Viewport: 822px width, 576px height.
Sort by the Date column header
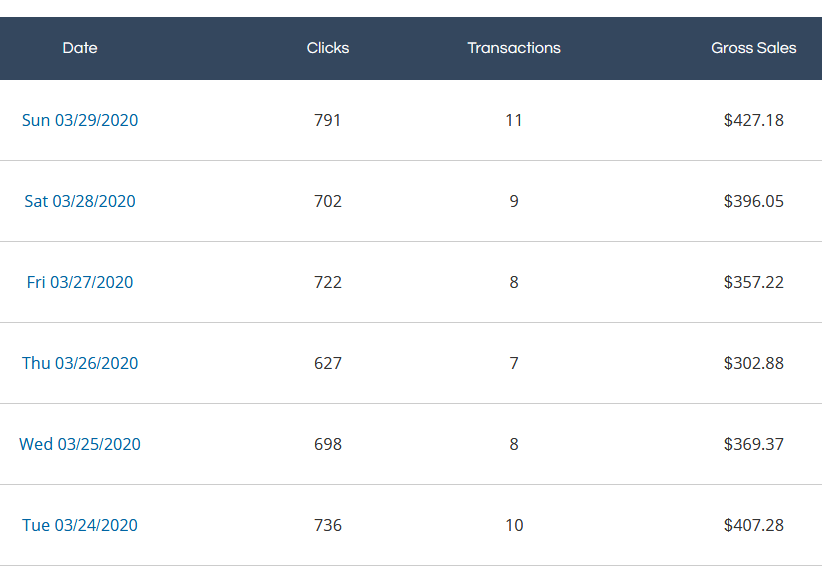pos(80,48)
